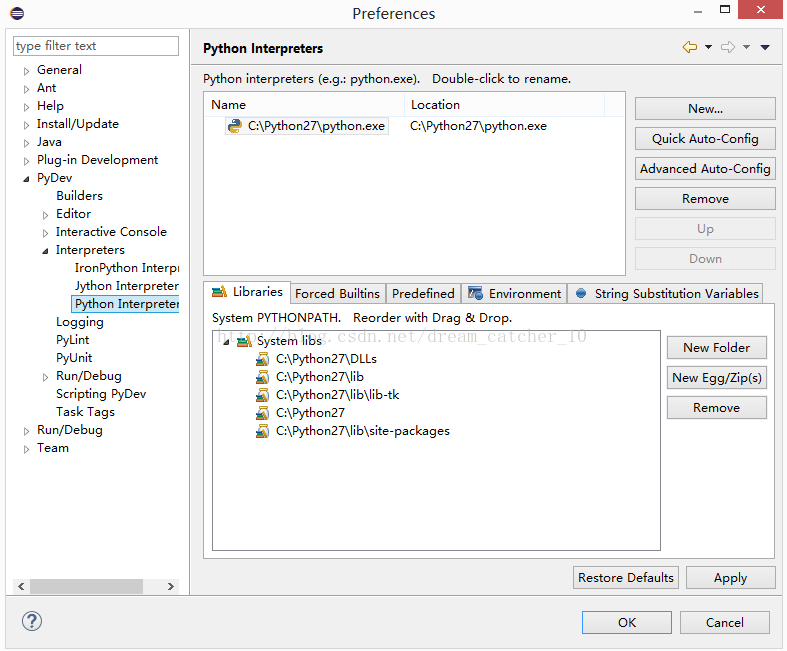Click the tree horizontal scrollbar right arrow
Image resolution: width=787 pixels, height=651 pixels.
click(171, 587)
